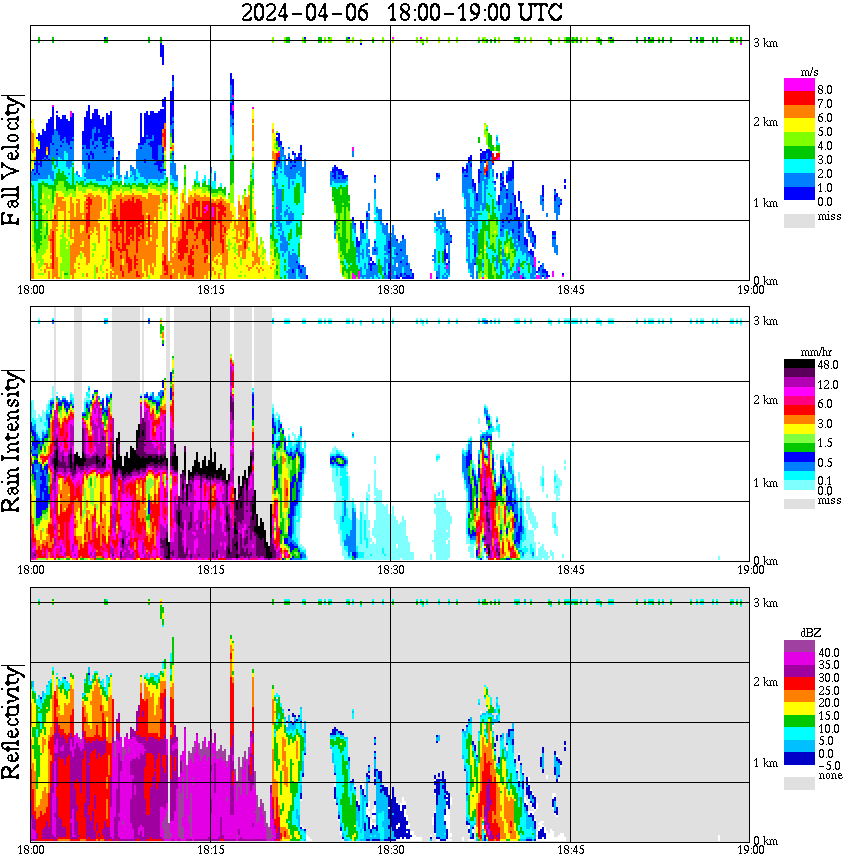This screenshot has width=850, height=868.
Task: Click the title date 2024-04-06 18:00-19:00 UTC
Action: [x=401, y=12]
